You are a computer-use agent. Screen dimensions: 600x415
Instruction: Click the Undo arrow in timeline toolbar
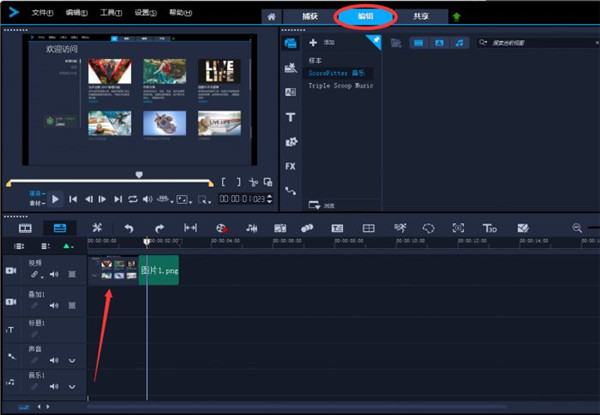coord(128,229)
